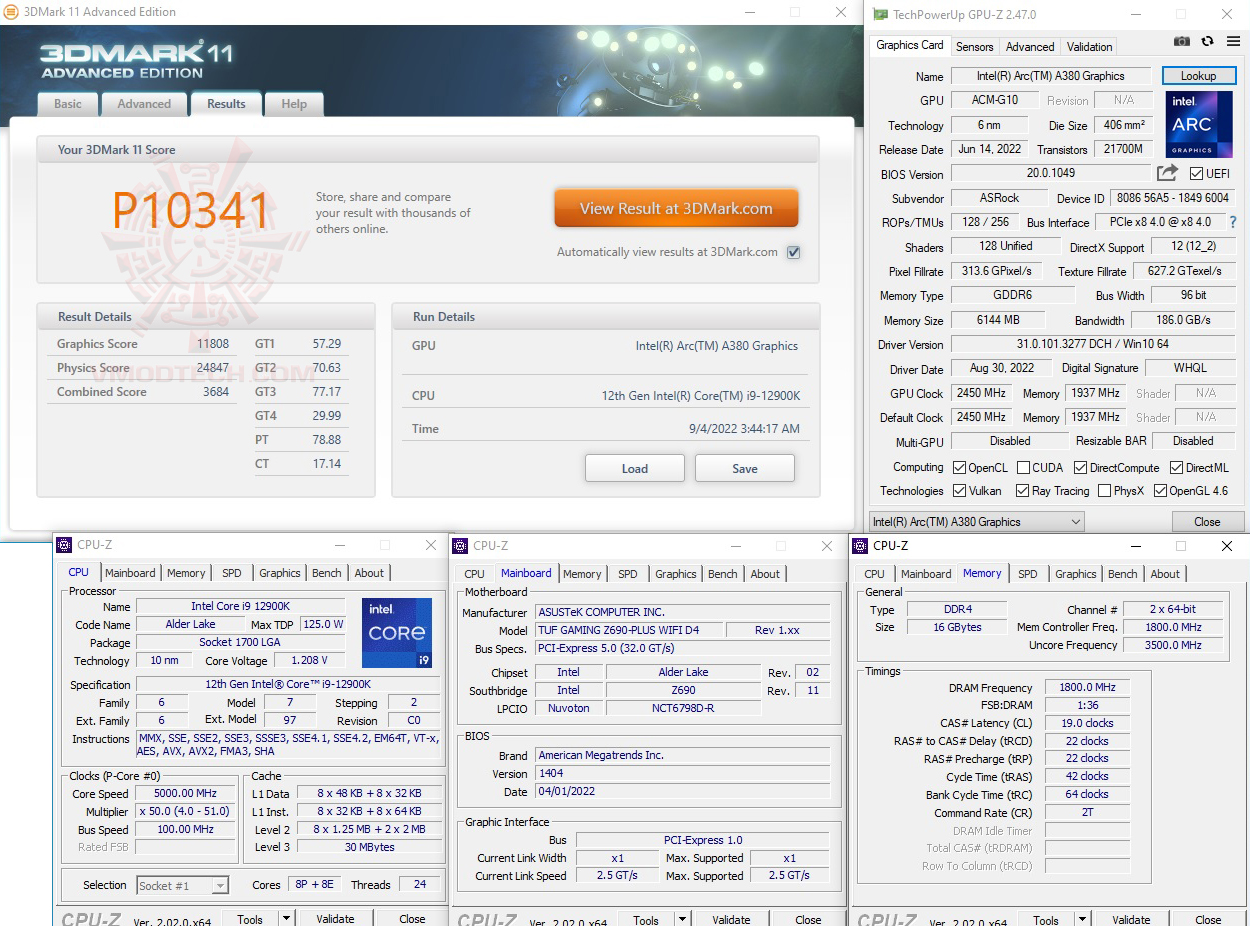Click motherboard Model TUF GAMING field

pos(628,630)
